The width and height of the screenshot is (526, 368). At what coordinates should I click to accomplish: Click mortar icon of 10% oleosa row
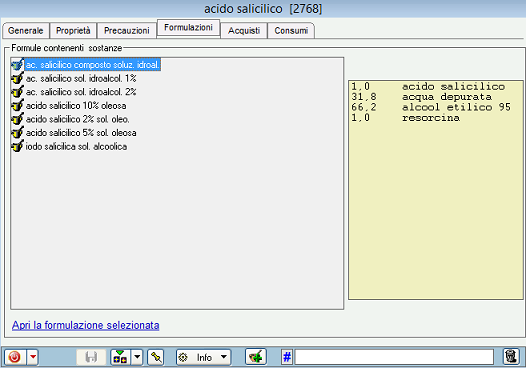point(17,106)
